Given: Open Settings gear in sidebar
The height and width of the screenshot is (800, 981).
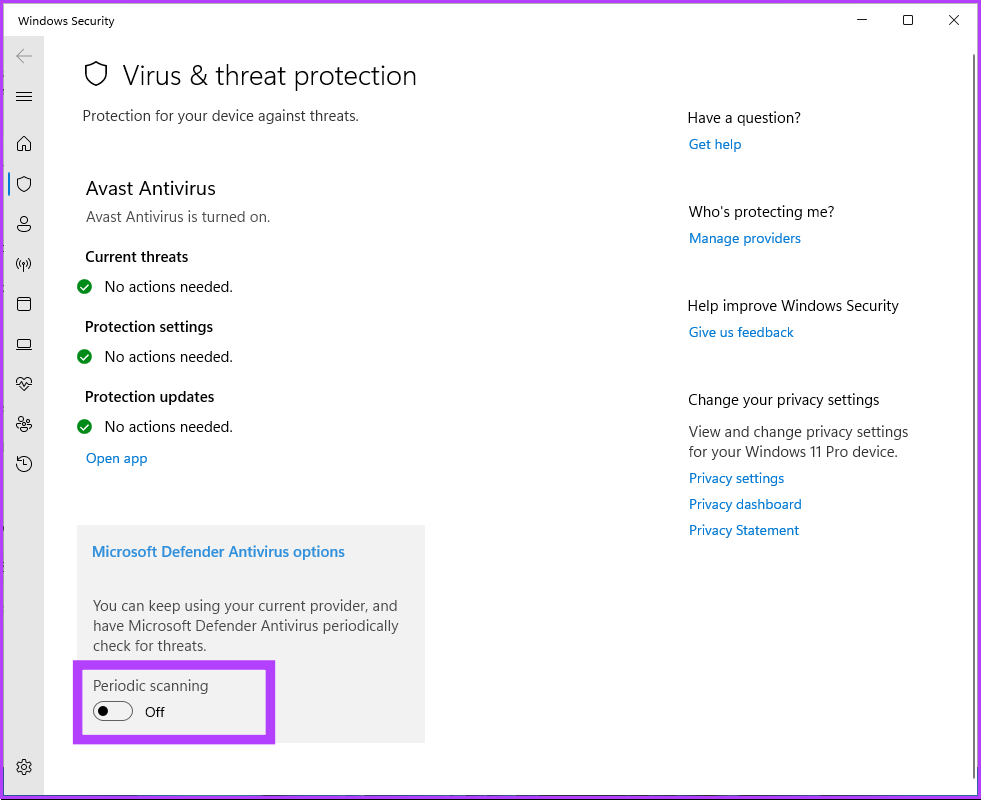Looking at the screenshot, I should click(x=24, y=767).
